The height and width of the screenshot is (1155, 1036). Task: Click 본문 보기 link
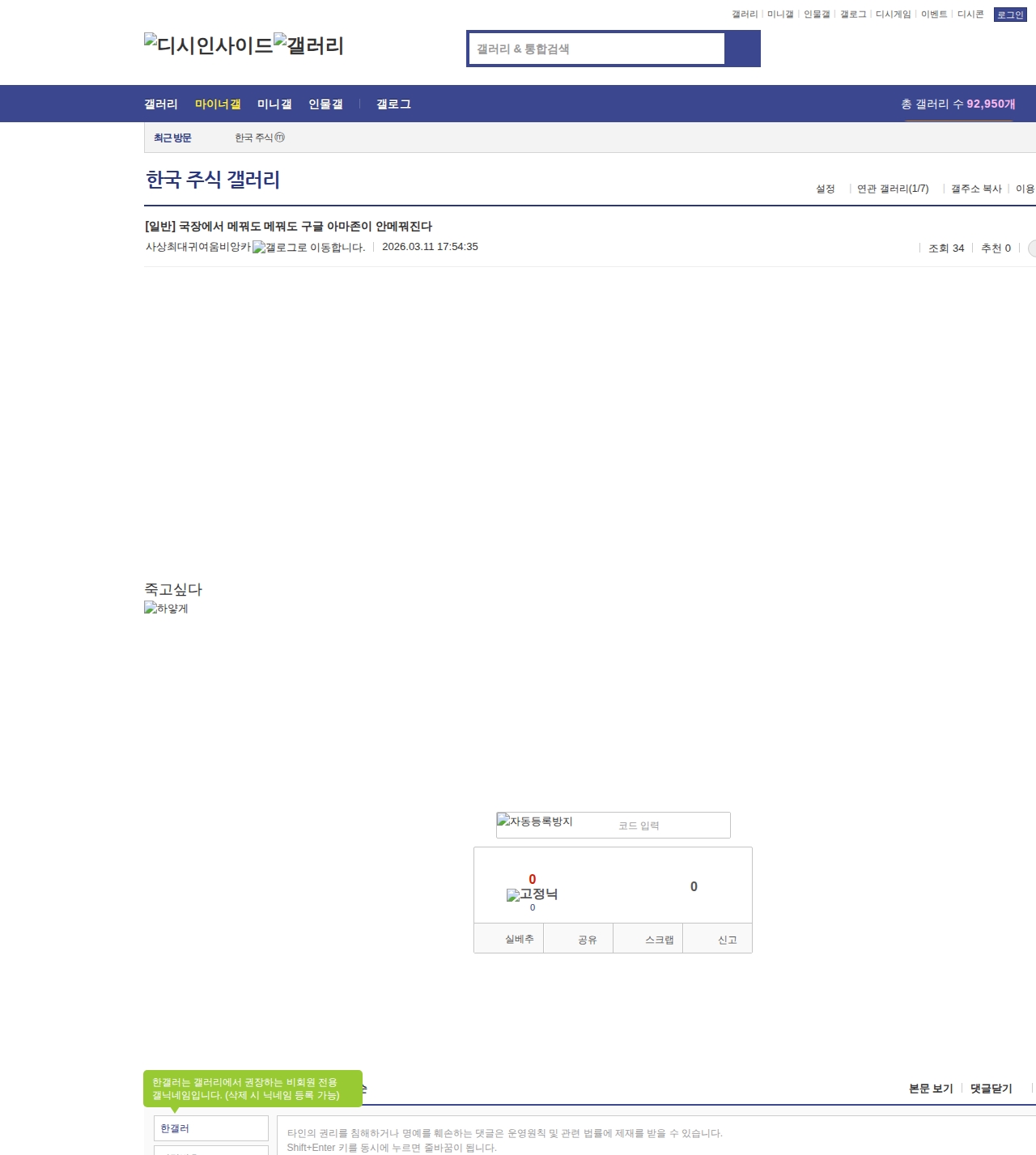[x=931, y=1089]
